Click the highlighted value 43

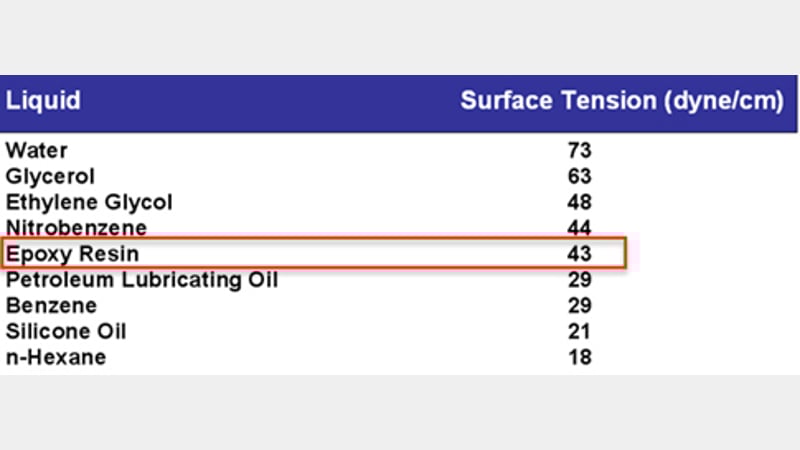579,254
